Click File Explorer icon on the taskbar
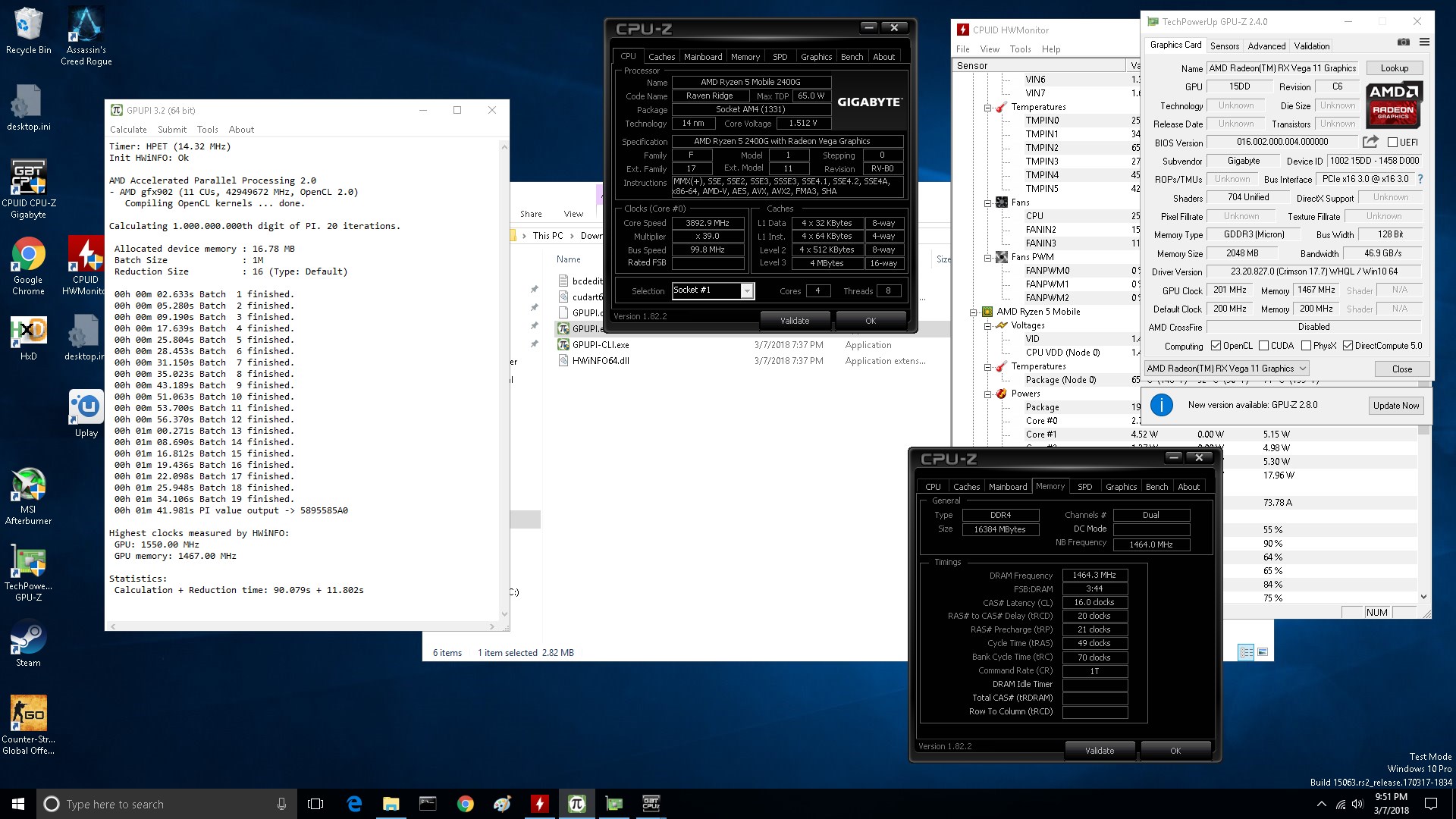Viewport: 1456px width, 819px height. (391, 804)
